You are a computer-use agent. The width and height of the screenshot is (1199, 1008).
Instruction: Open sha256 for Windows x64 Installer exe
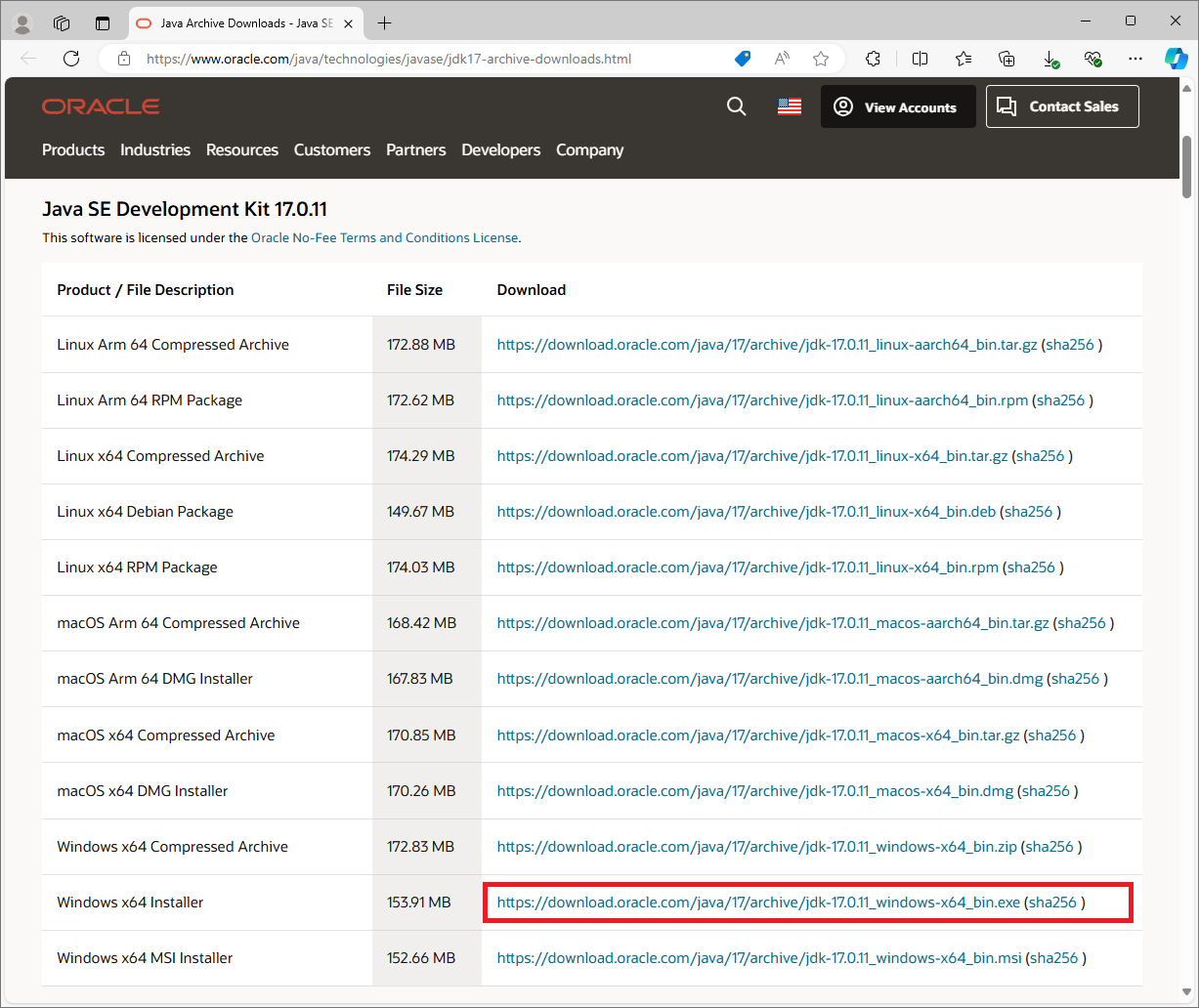tap(1053, 903)
